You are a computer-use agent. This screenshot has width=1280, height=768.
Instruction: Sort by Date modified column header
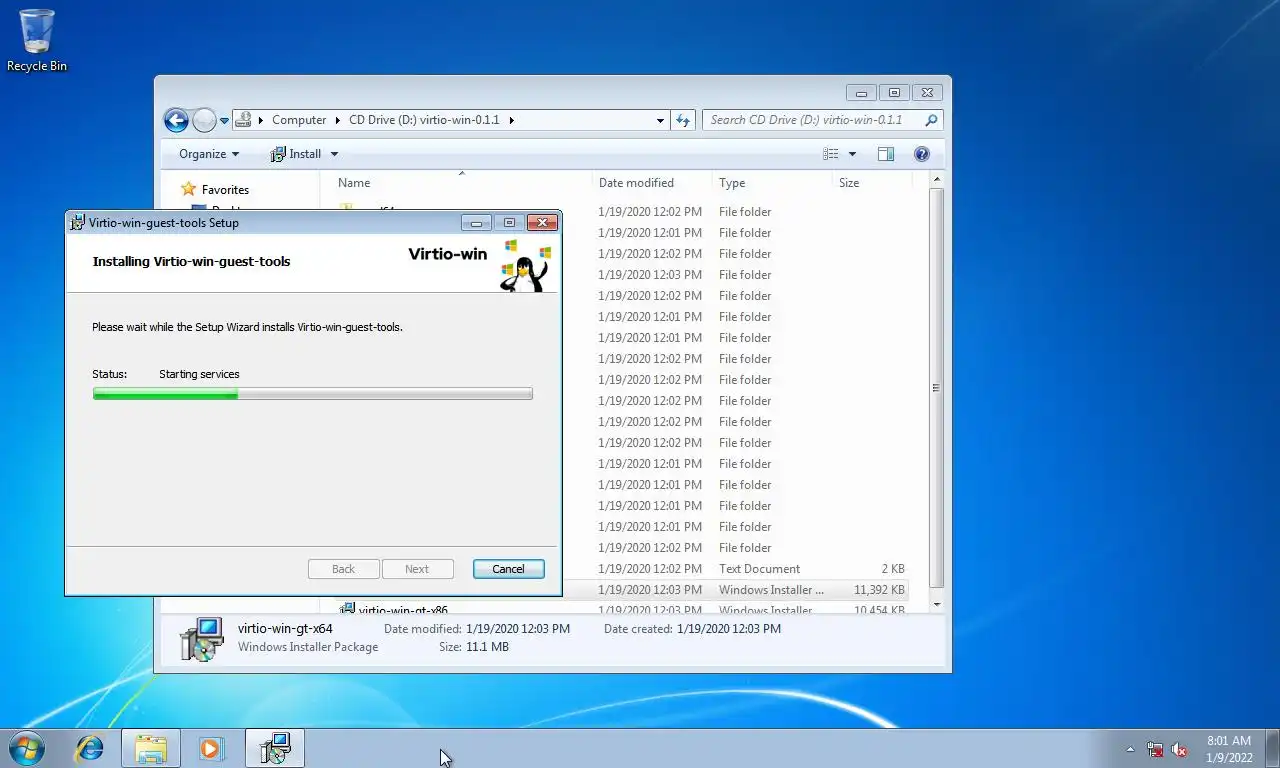pos(652,183)
